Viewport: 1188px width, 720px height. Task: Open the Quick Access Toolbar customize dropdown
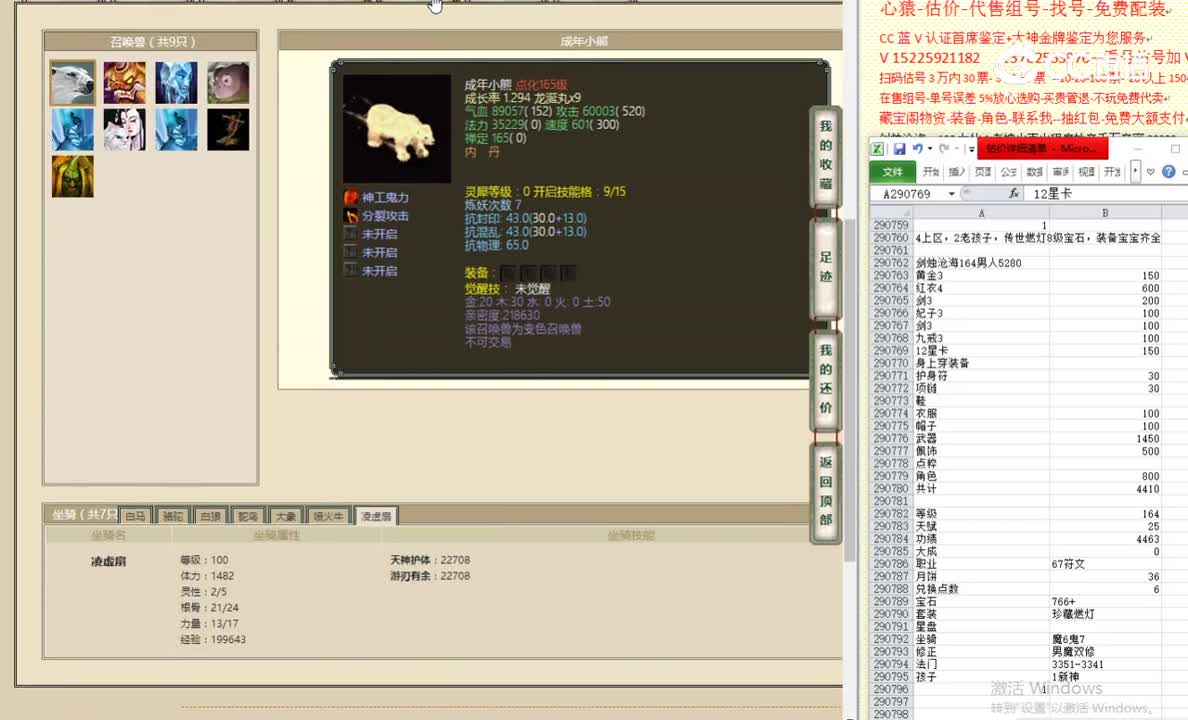[970, 148]
